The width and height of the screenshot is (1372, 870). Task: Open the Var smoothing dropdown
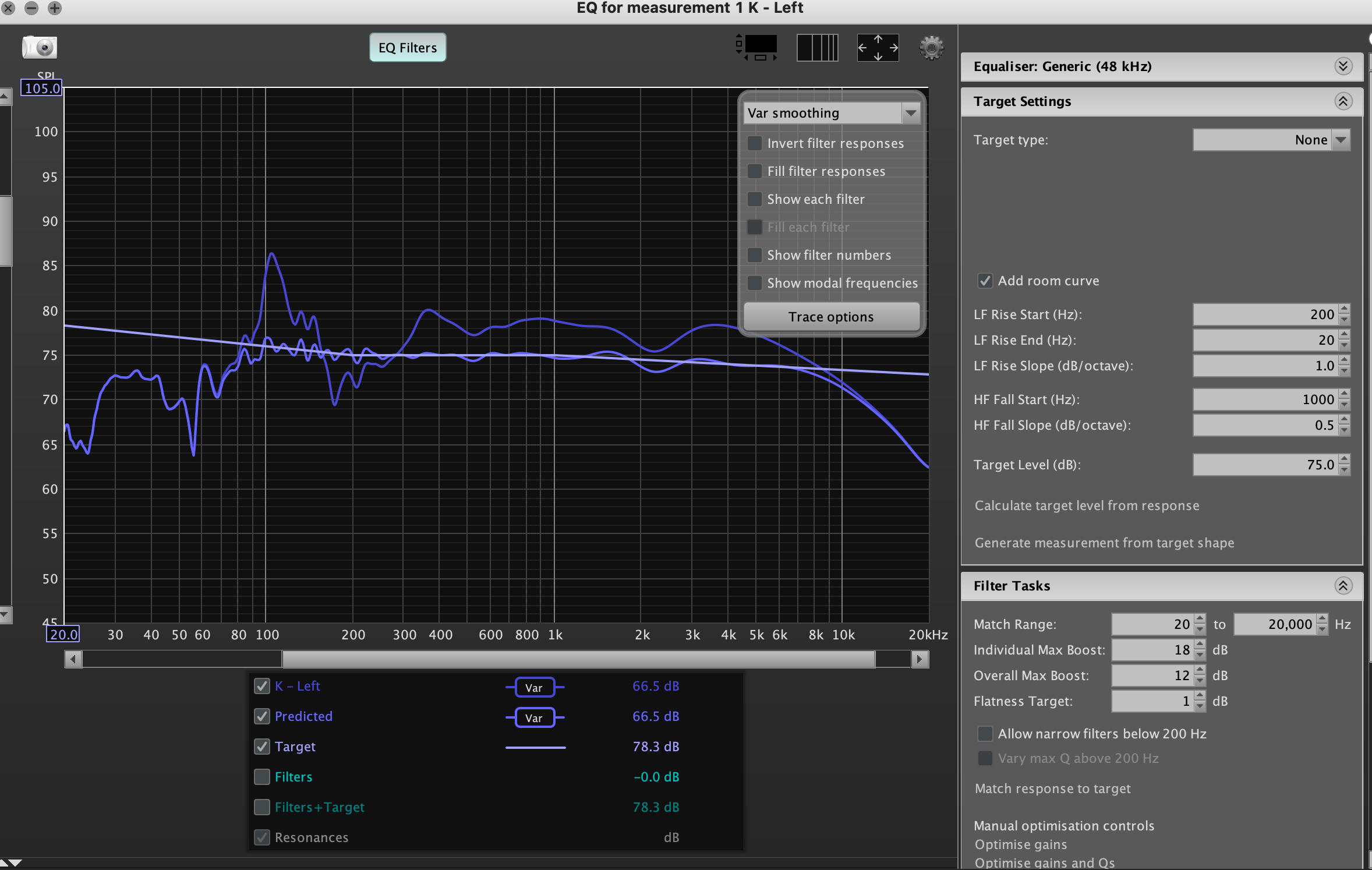(910, 112)
